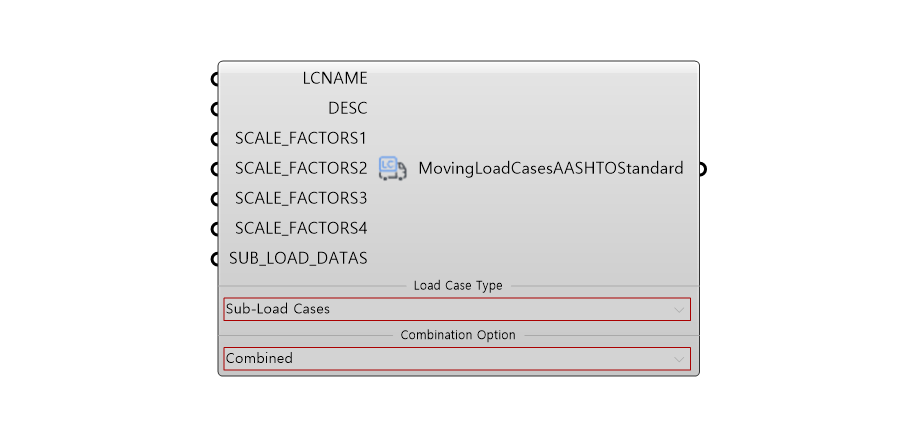Image resolution: width=921 pixels, height=432 pixels.
Task: Open the Load Case Type dropdown
Action: [x=457, y=309]
